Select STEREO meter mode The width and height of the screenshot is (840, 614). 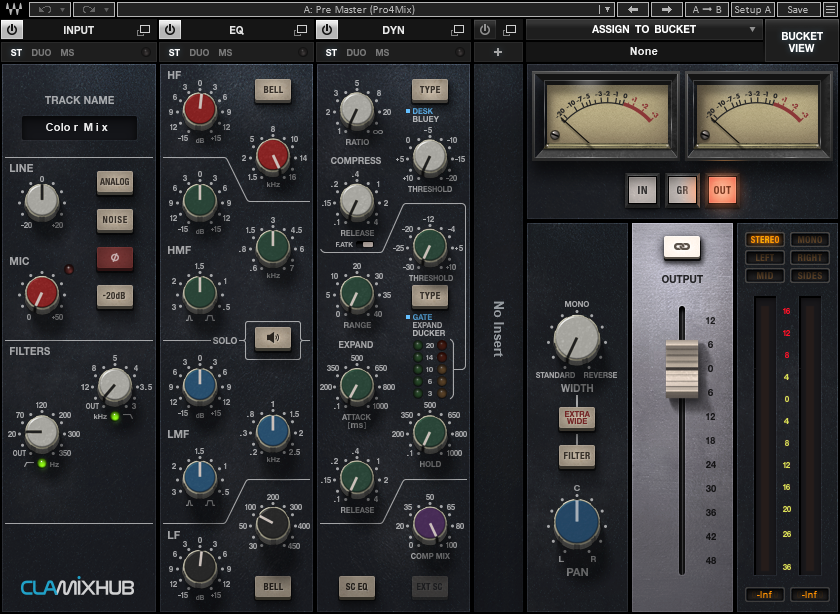(764, 239)
